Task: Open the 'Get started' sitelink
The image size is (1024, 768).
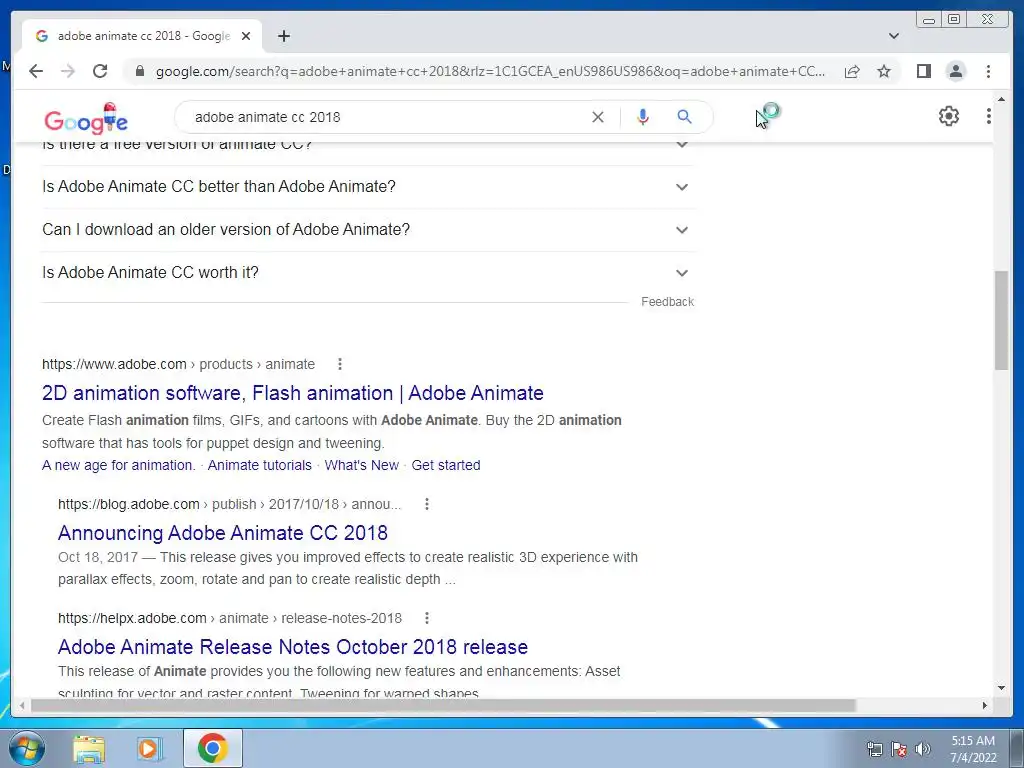Action: point(445,465)
